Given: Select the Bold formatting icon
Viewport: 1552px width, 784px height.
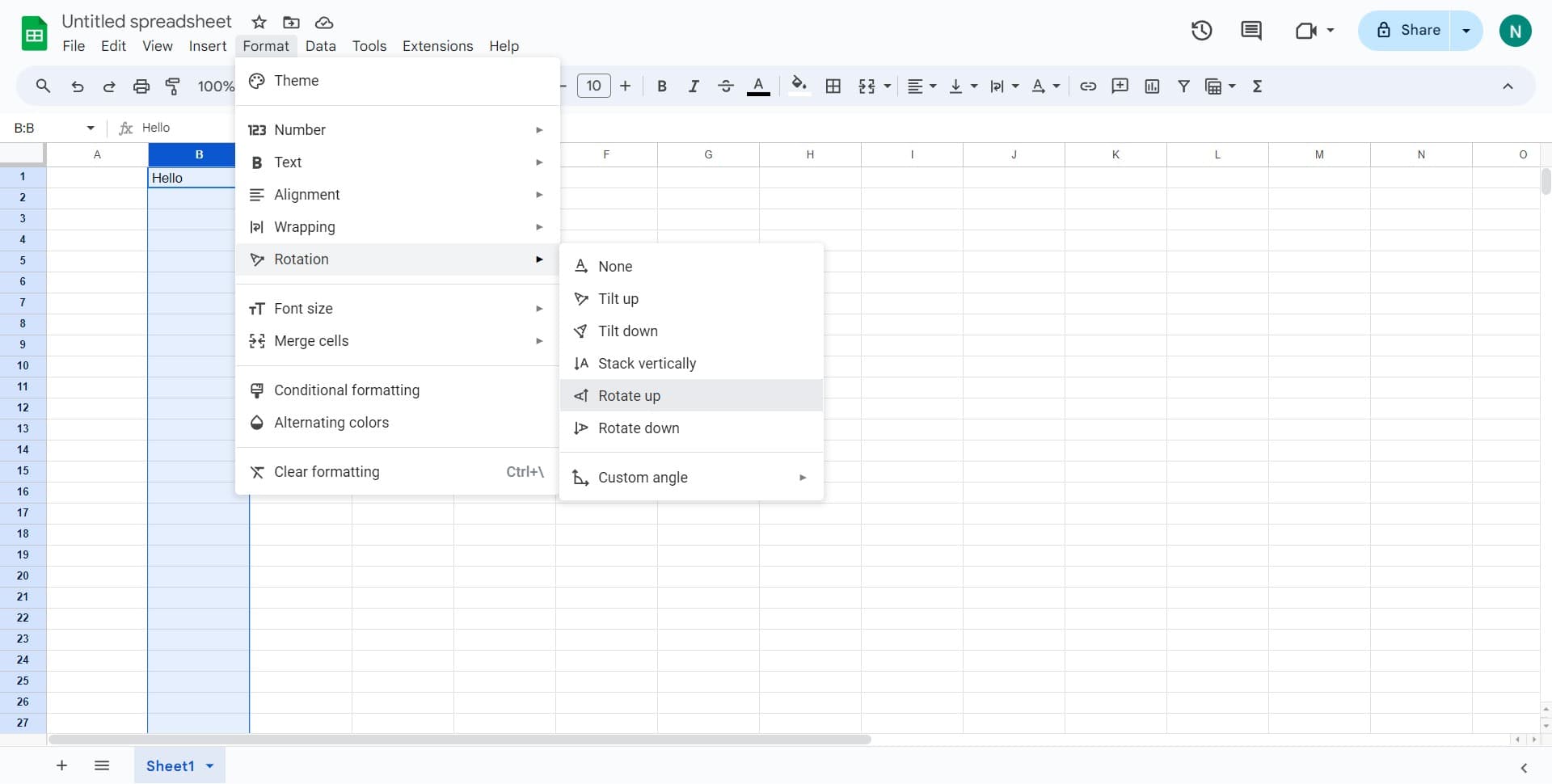Looking at the screenshot, I should click(661, 86).
